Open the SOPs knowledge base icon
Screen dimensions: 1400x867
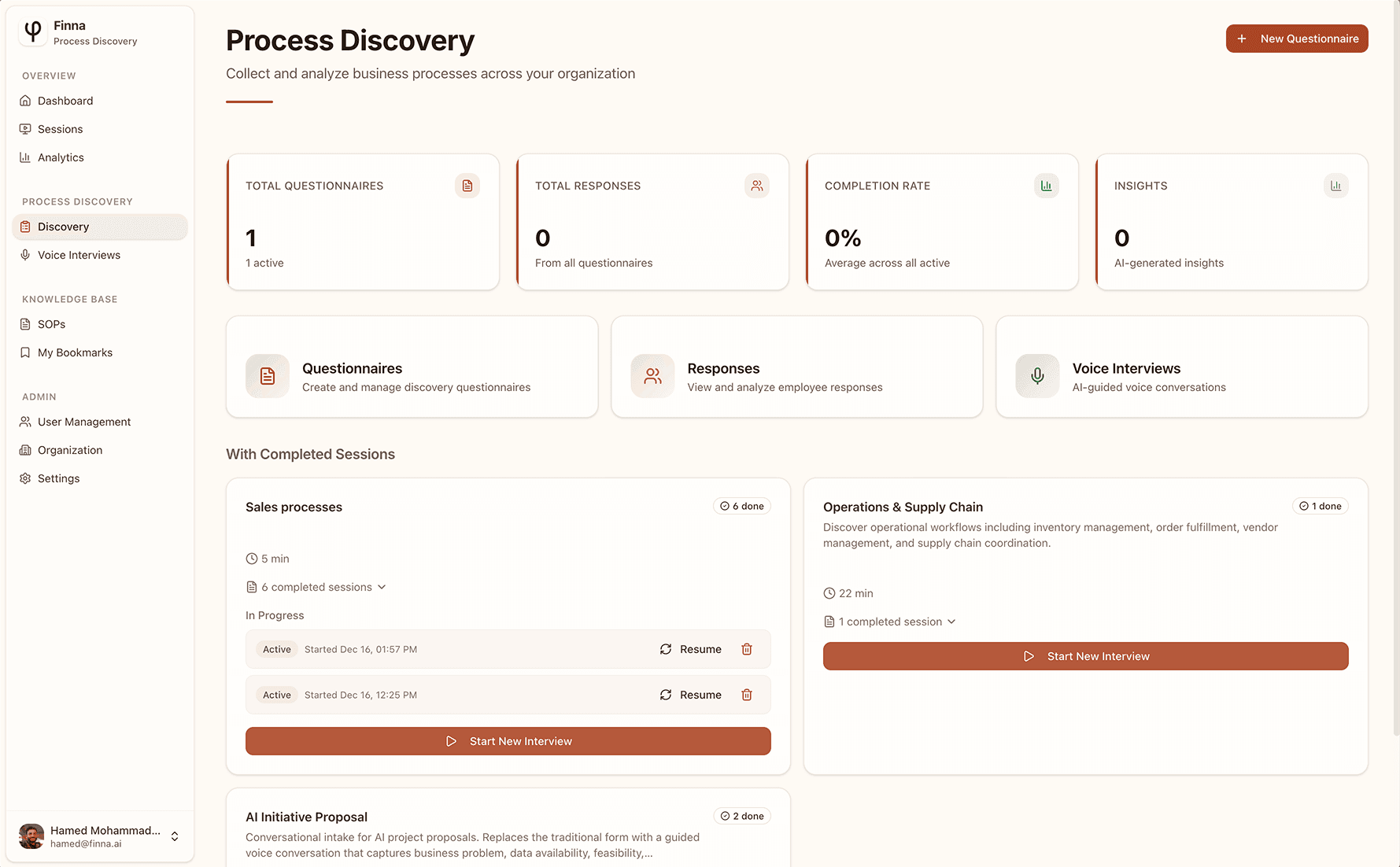25,324
